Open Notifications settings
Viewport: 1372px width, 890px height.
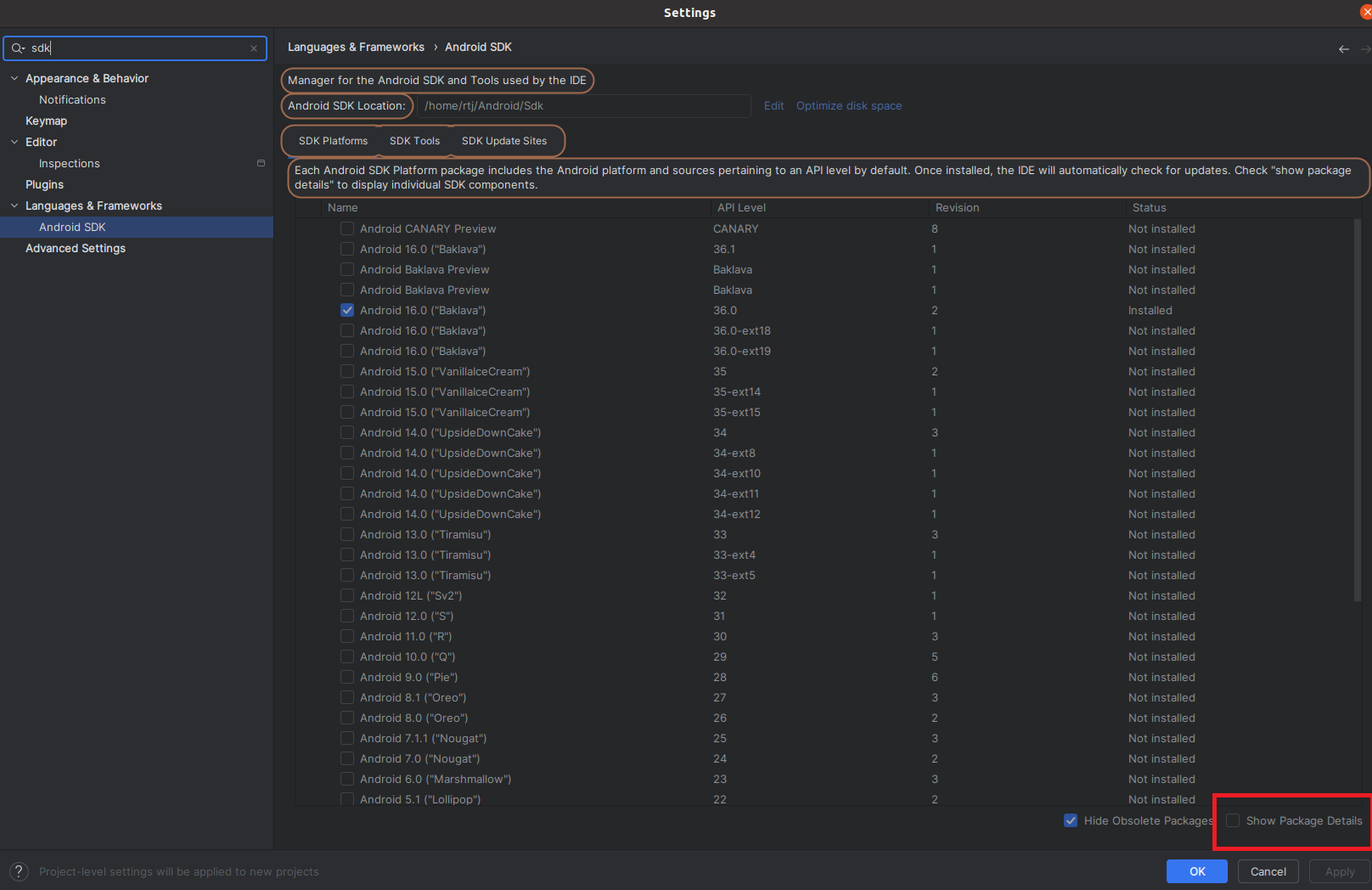[x=72, y=99]
